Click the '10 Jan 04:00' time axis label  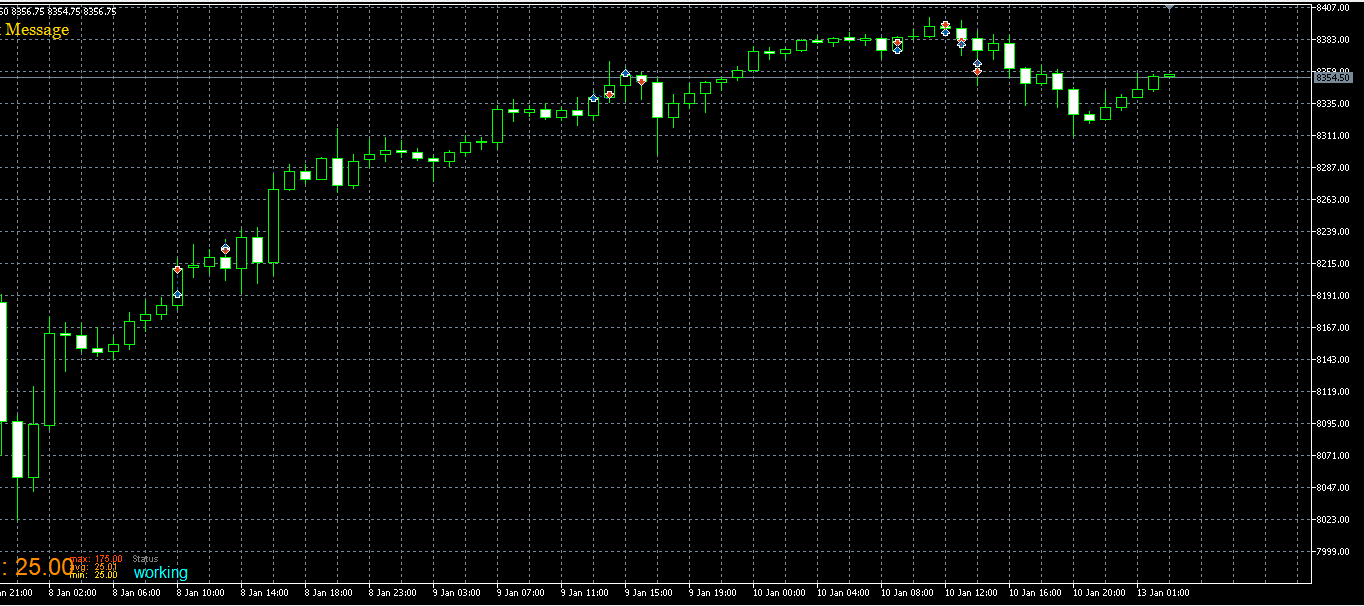tap(843, 593)
